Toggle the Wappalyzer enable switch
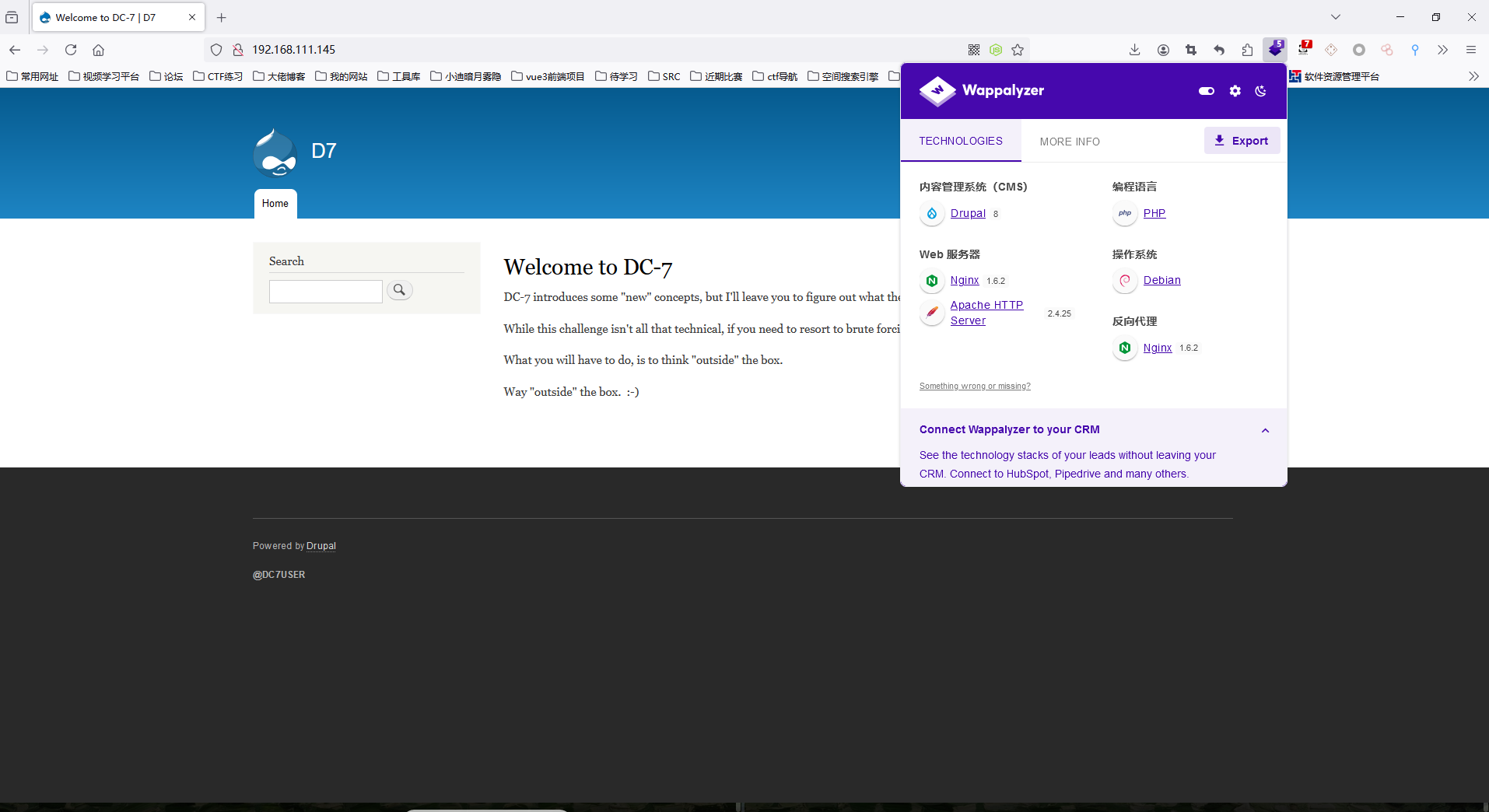Image resolution: width=1489 pixels, height=812 pixels. point(1206,91)
